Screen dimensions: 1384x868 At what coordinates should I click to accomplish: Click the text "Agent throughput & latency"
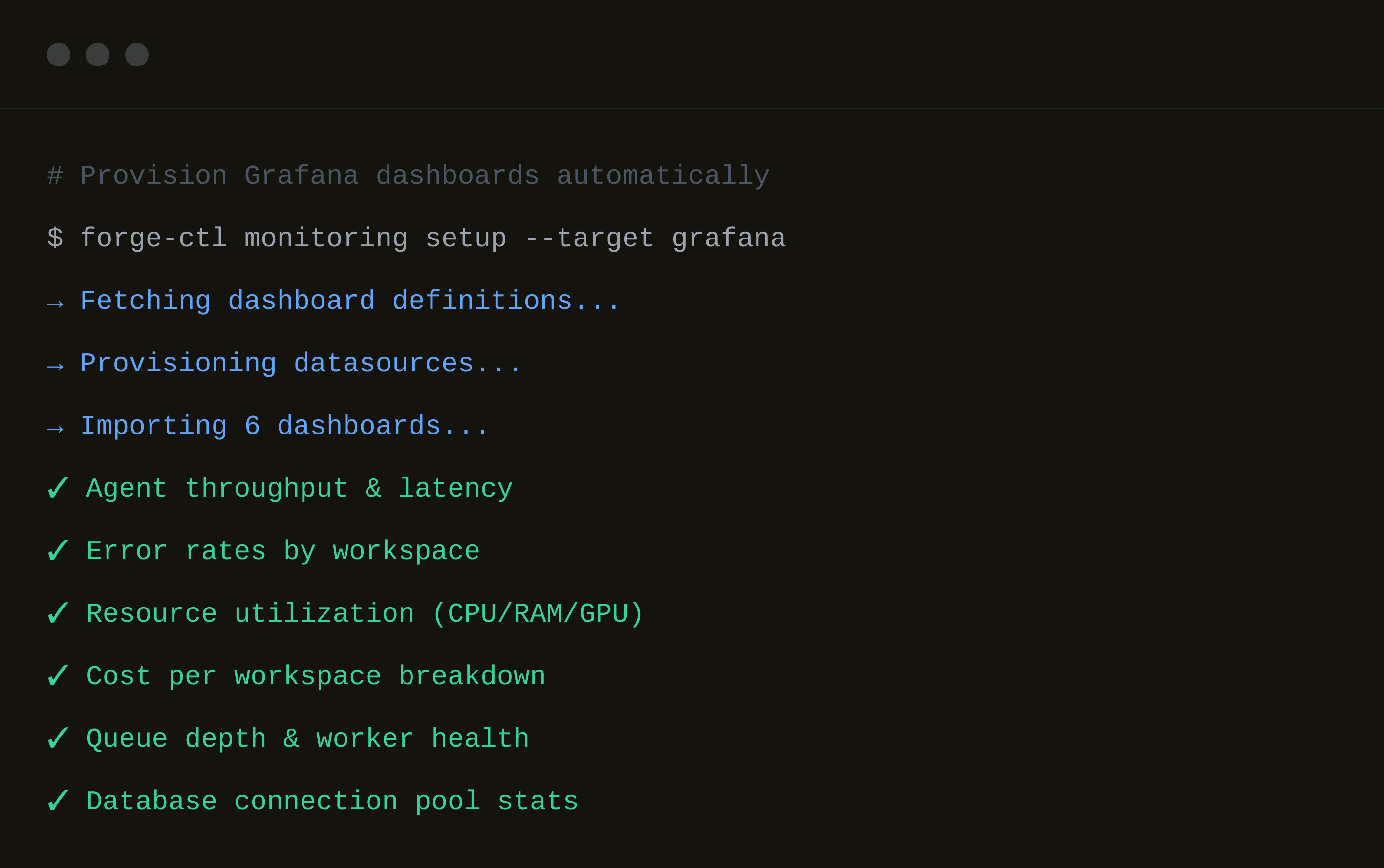pos(300,489)
